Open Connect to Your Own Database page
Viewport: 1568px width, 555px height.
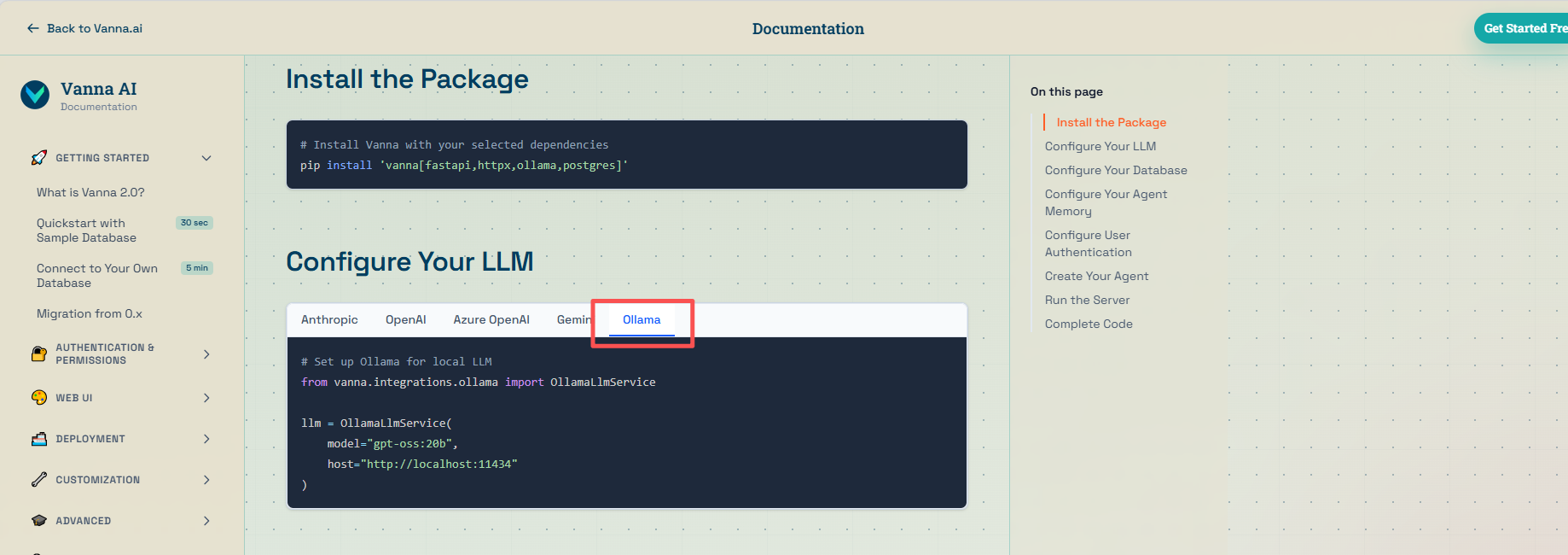tap(97, 275)
